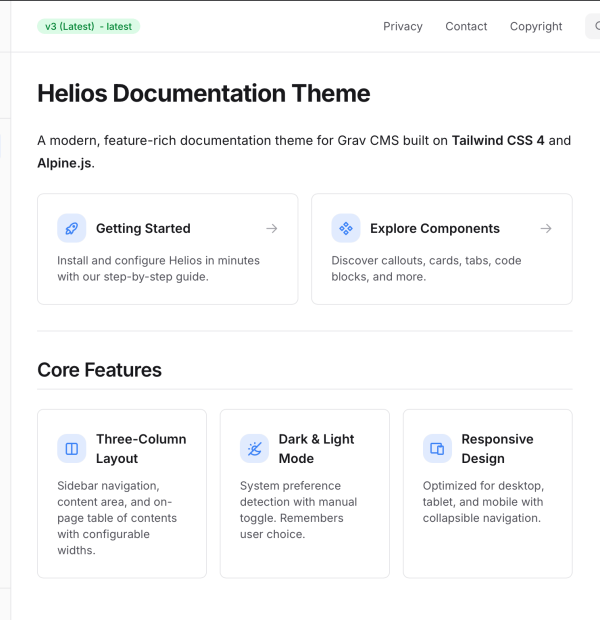Go to the Contact page
600x620 pixels.
pos(466,26)
